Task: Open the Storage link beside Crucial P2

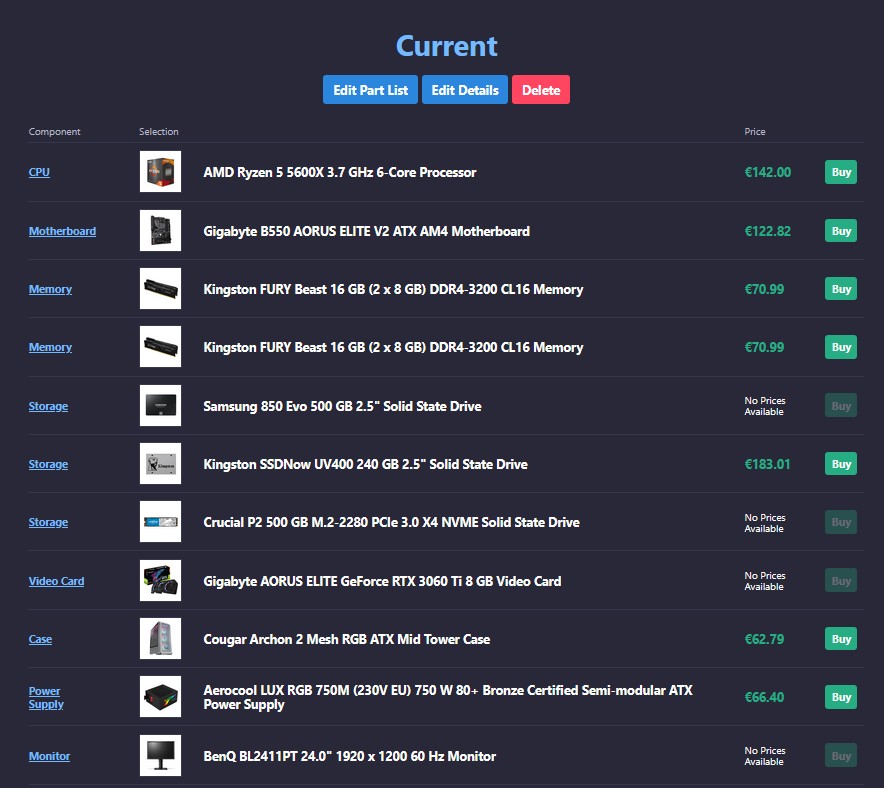Action: pyautogui.click(x=48, y=522)
